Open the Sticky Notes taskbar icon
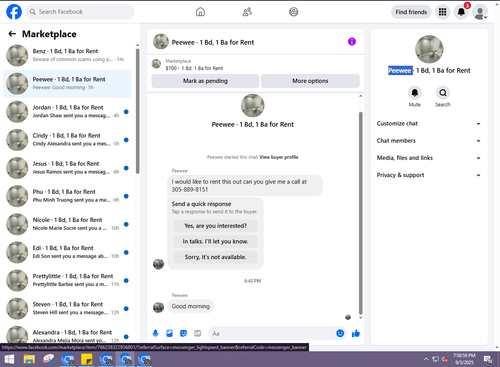Image resolution: width=500 pixels, height=367 pixels. click(87, 359)
